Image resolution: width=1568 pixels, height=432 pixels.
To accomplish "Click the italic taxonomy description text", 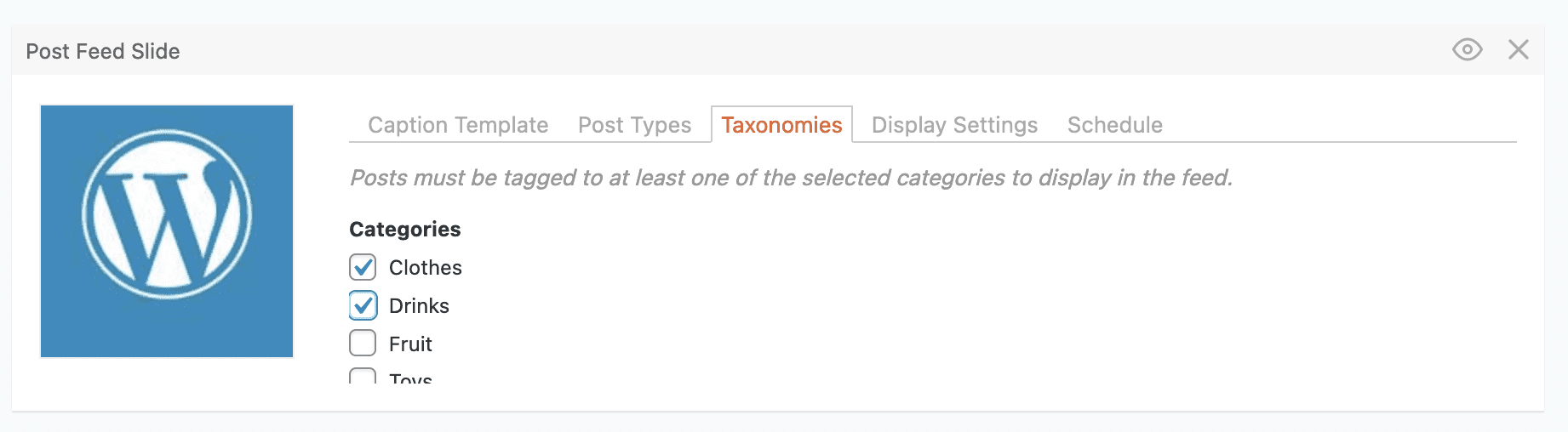I will tap(791, 178).
